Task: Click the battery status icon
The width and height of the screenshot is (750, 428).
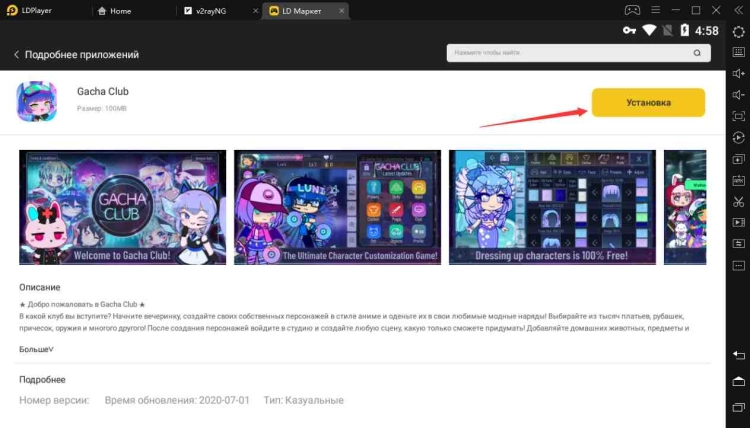Action: pyautogui.click(x=685, y=31)
